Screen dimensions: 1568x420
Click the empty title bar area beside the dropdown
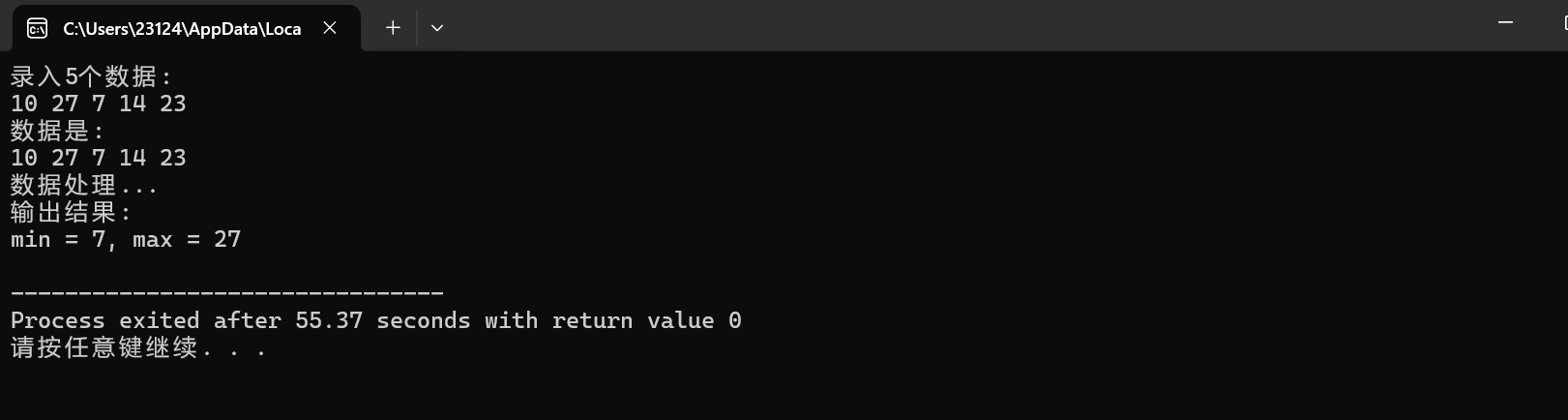point(958,26)
